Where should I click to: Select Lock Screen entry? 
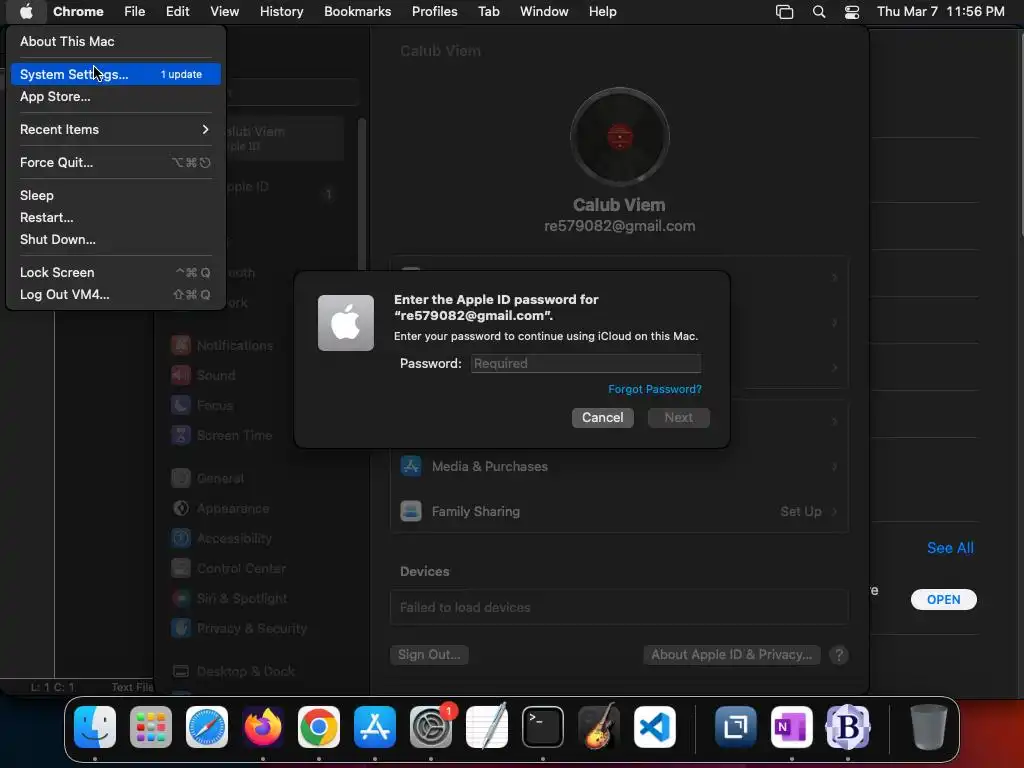pyautogui.click(x=116, y=272)
